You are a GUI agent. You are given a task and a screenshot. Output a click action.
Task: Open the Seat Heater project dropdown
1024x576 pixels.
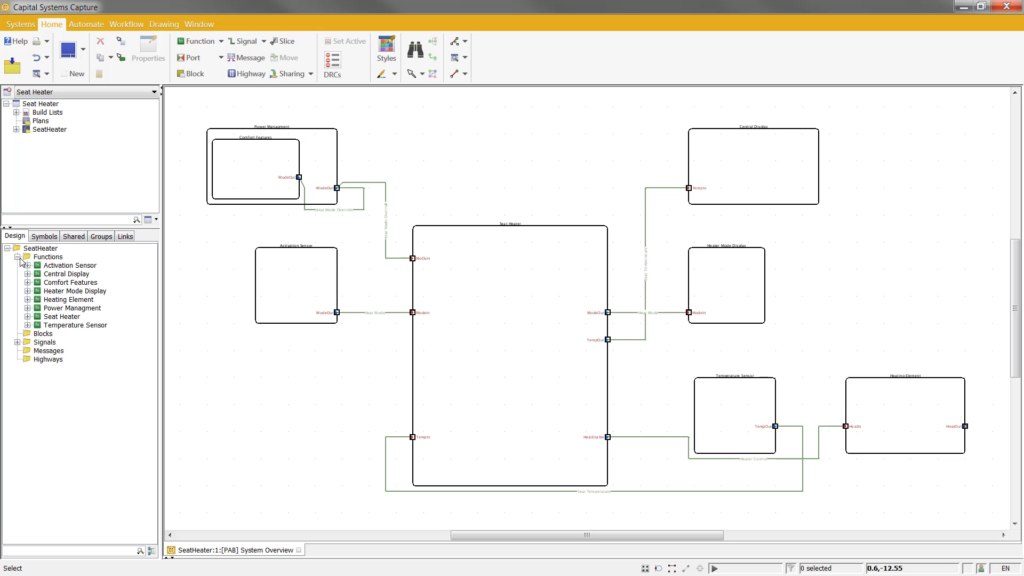[154, 92]
